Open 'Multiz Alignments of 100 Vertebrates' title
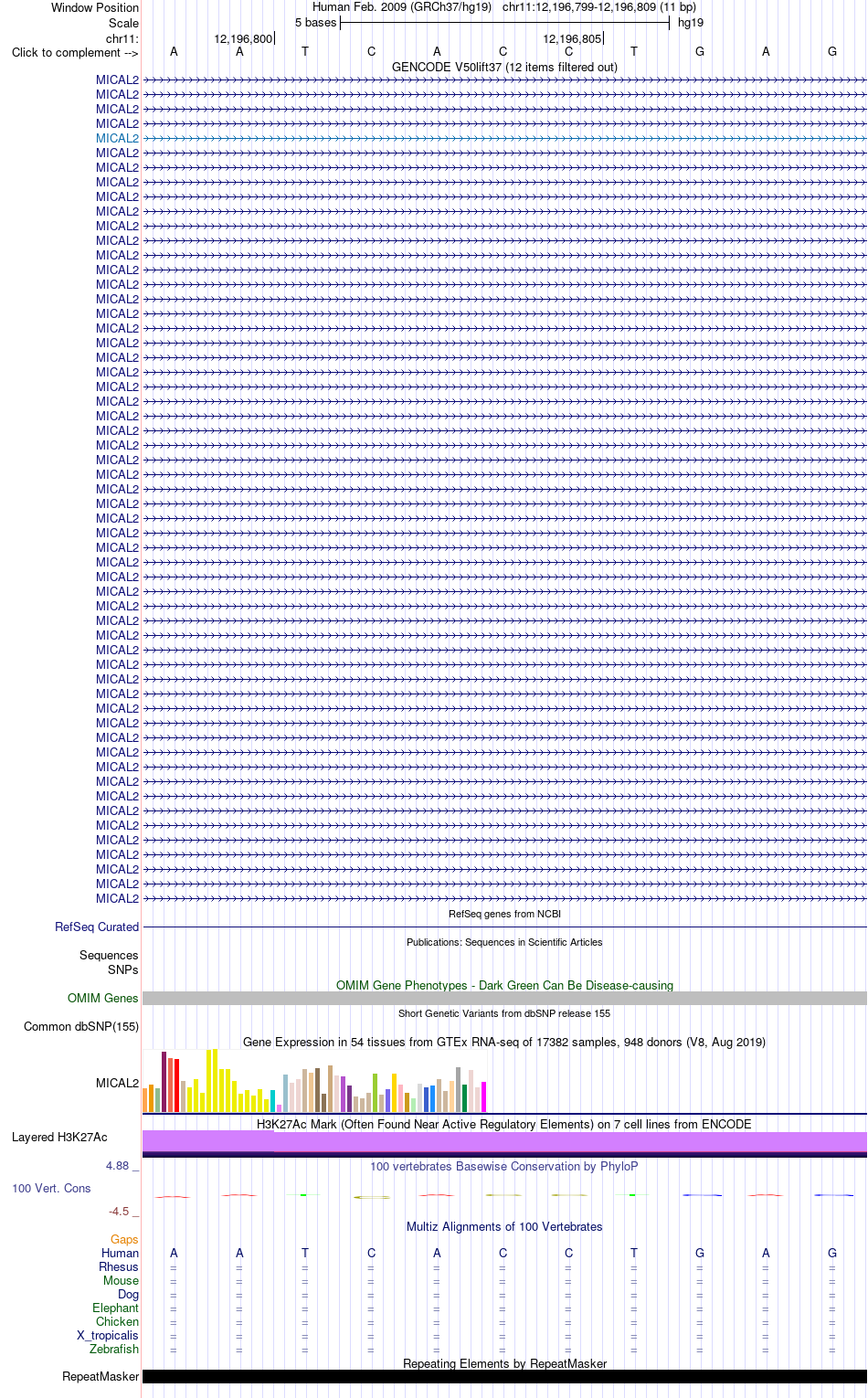Screen dimensions: 868x1398 click(504, 1226)
